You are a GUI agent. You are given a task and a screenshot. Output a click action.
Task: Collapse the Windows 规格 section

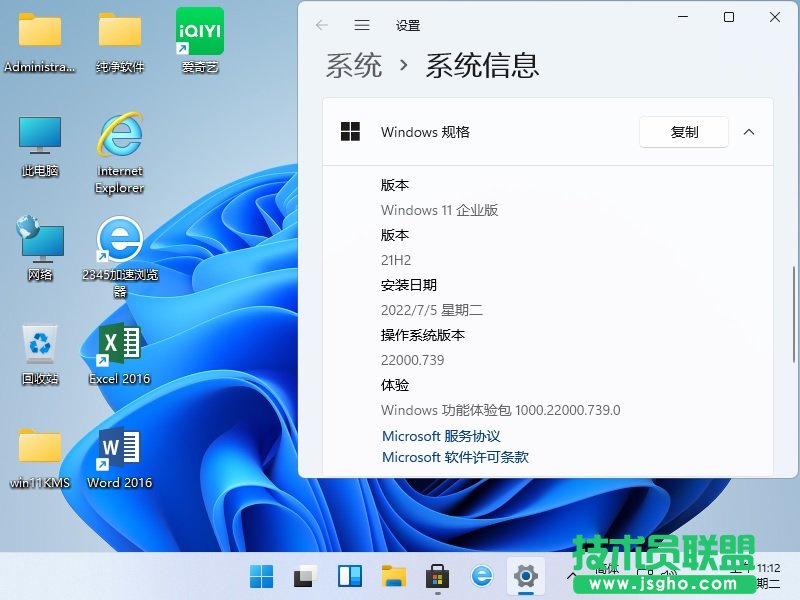748,132
